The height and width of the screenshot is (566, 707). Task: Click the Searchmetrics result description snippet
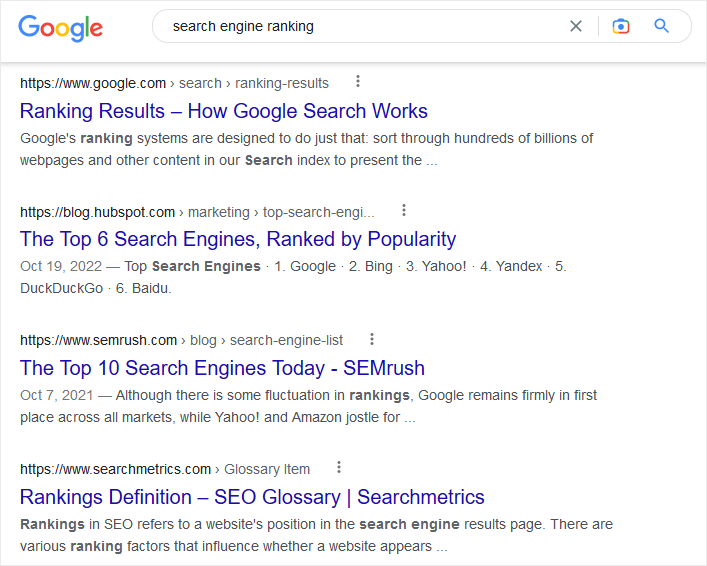pyautogui.click(x=316, y=535)
